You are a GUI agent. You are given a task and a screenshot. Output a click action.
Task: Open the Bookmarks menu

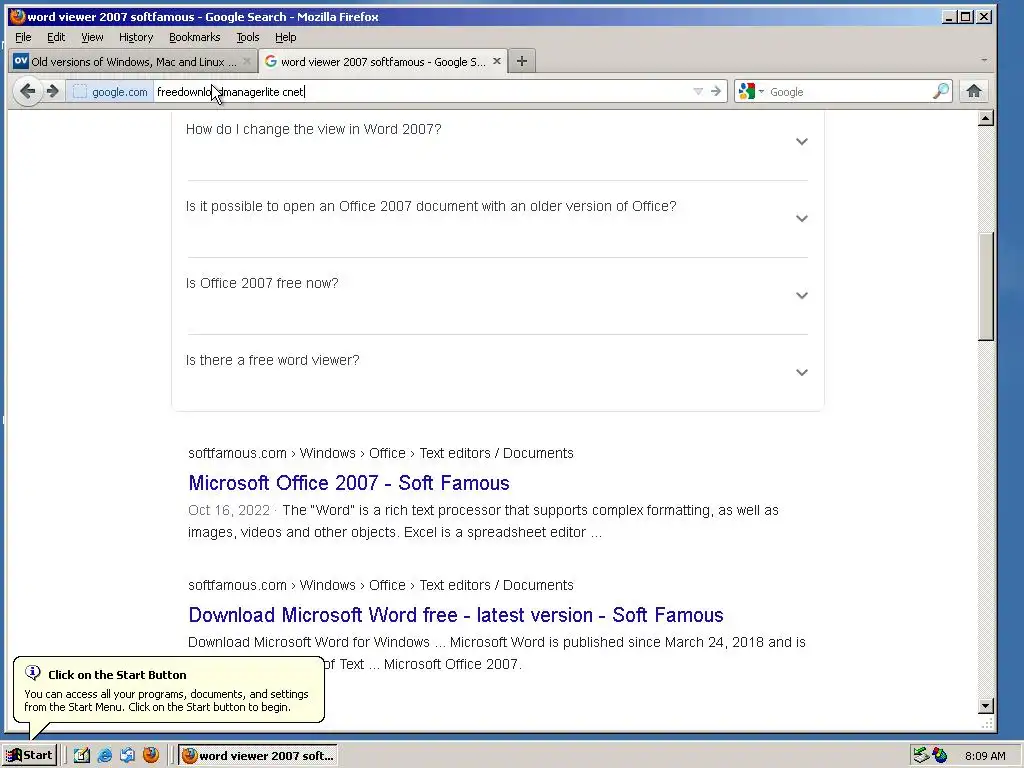[195, 37]
